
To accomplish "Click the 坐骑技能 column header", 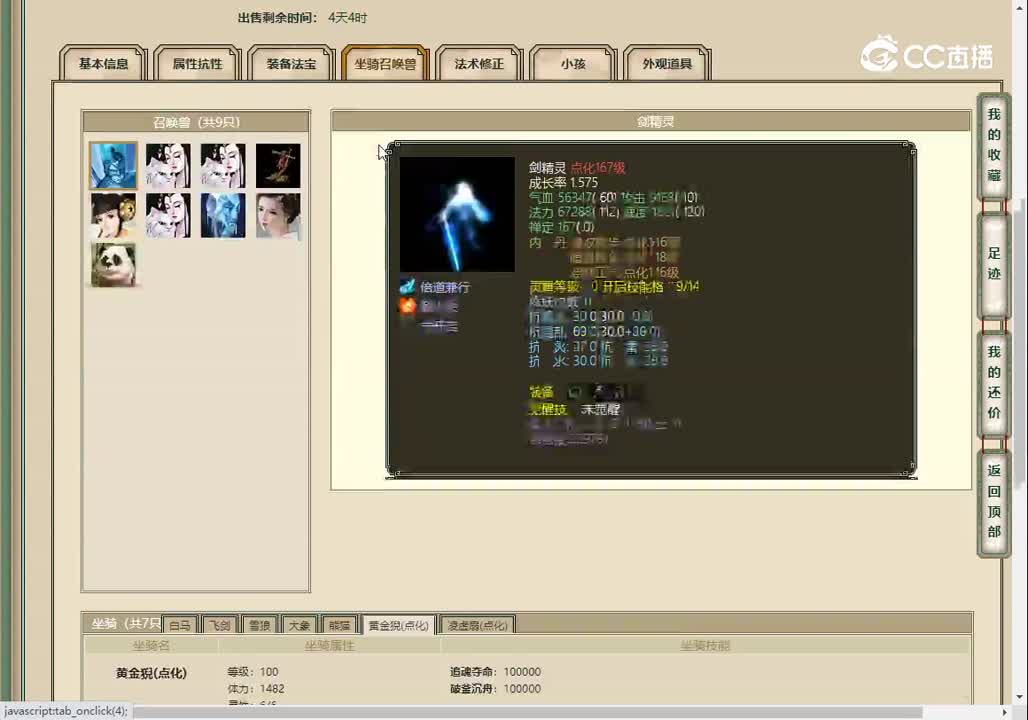I will [x=705, y=646].
